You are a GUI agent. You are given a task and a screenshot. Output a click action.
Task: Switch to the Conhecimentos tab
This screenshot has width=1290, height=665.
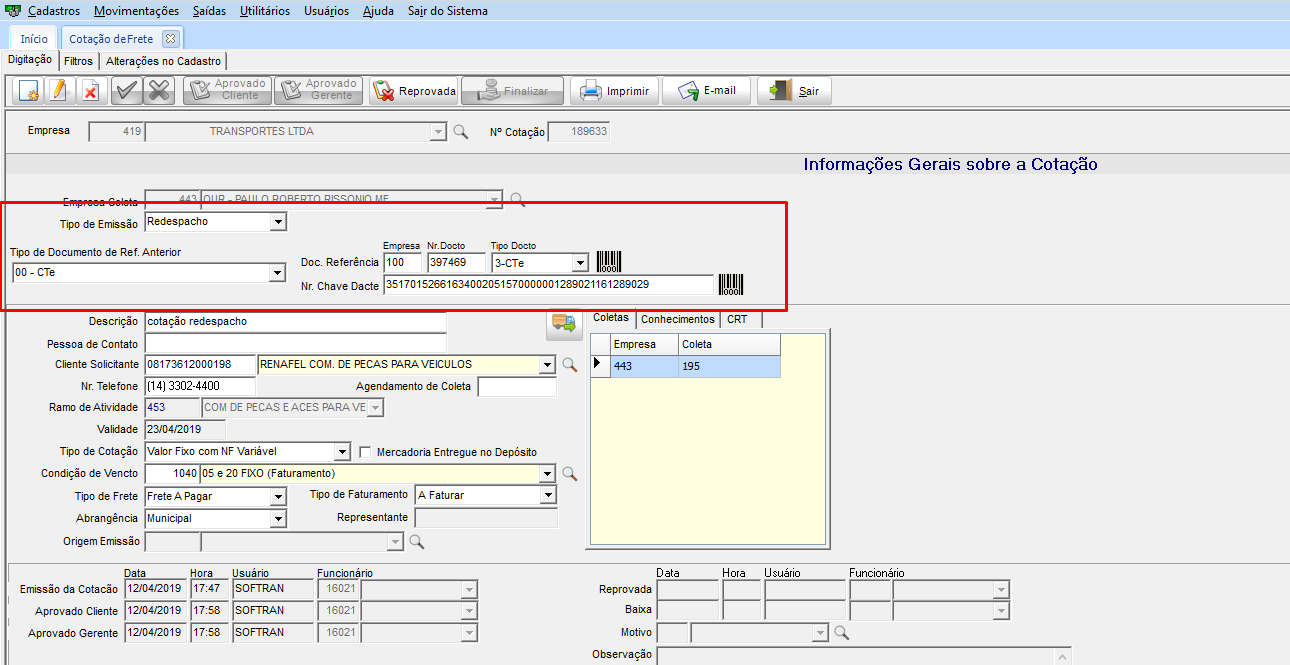pos(677,319)
